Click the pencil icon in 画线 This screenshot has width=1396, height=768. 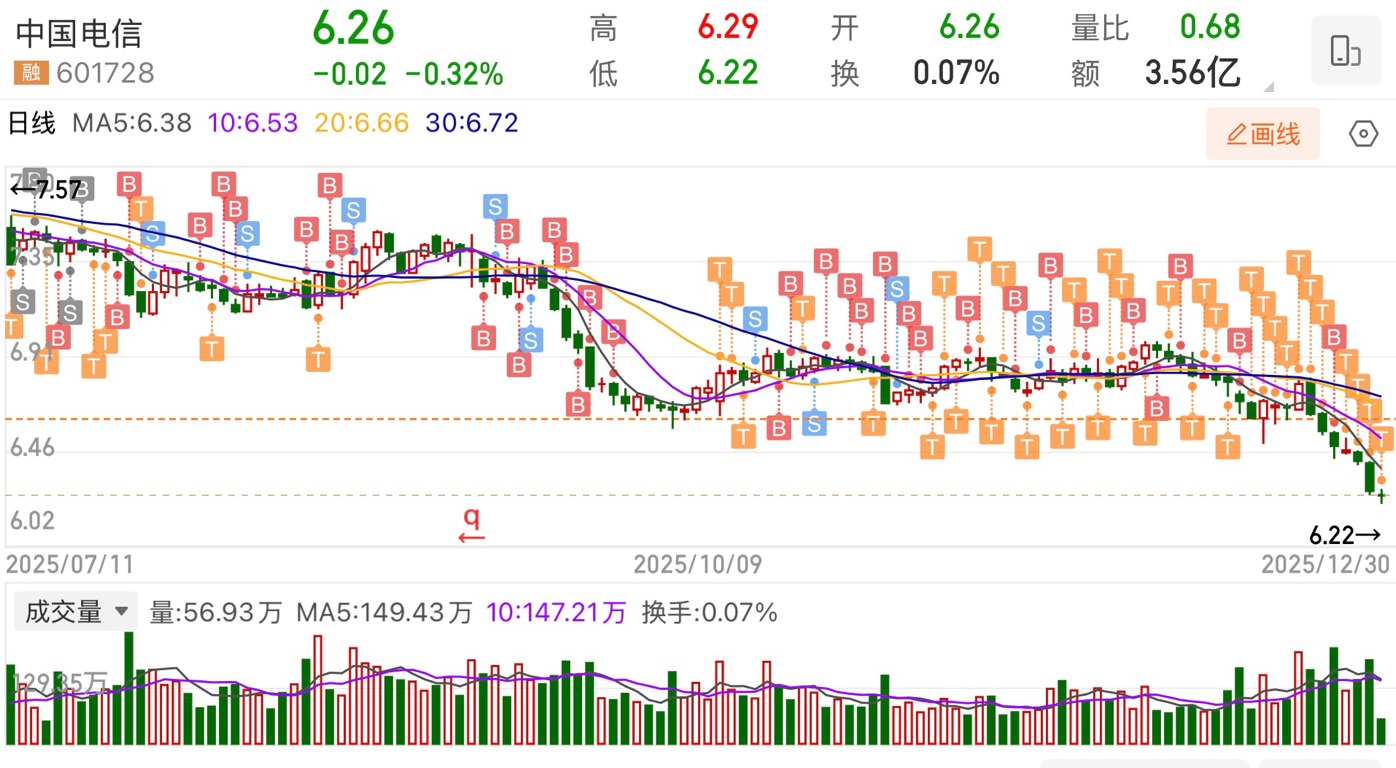1236,134
